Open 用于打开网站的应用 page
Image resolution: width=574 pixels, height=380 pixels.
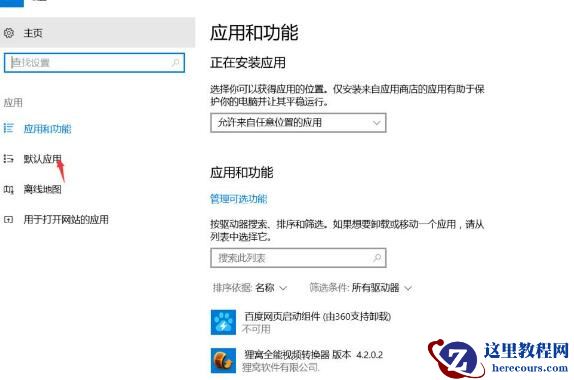pos(66,219)
